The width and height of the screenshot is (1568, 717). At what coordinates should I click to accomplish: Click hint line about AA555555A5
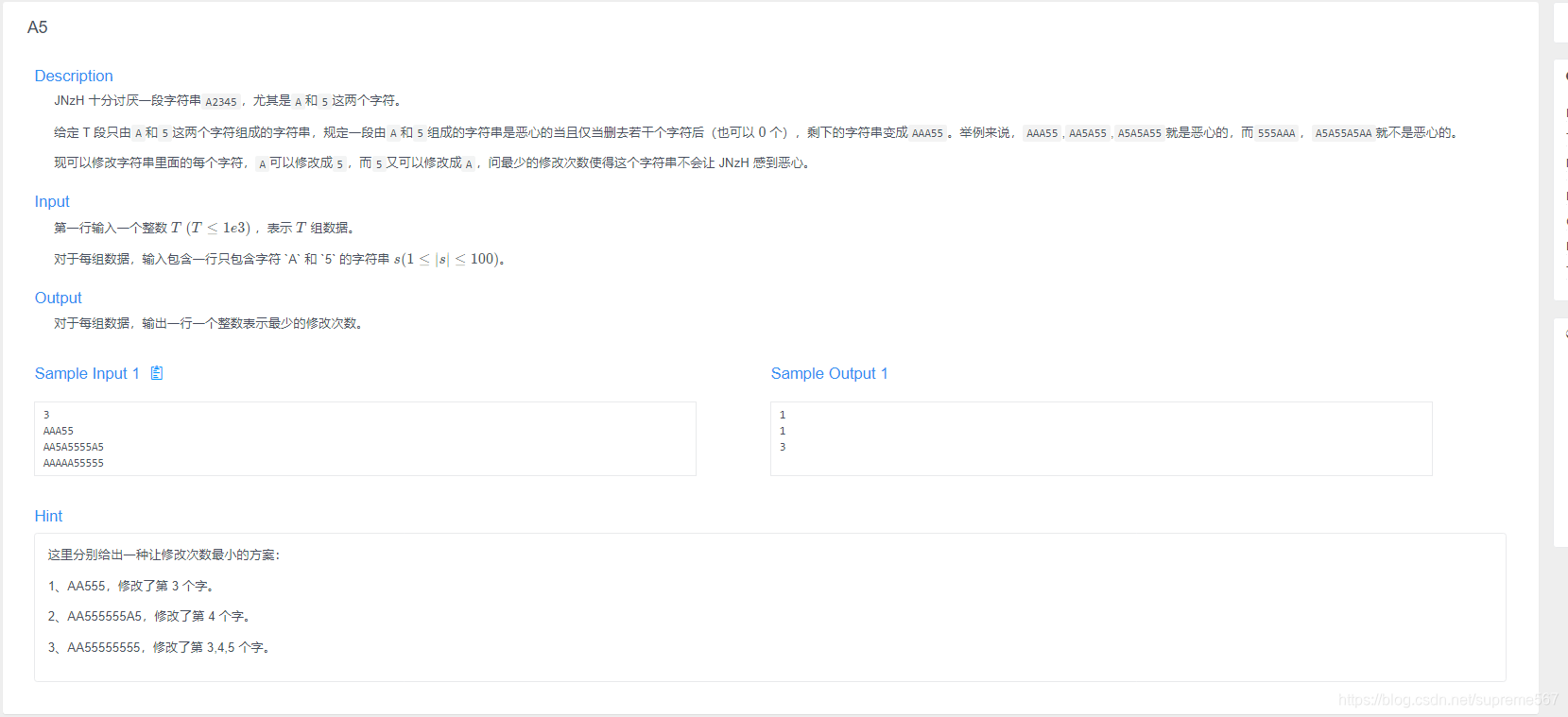click(x=149, y=616)
